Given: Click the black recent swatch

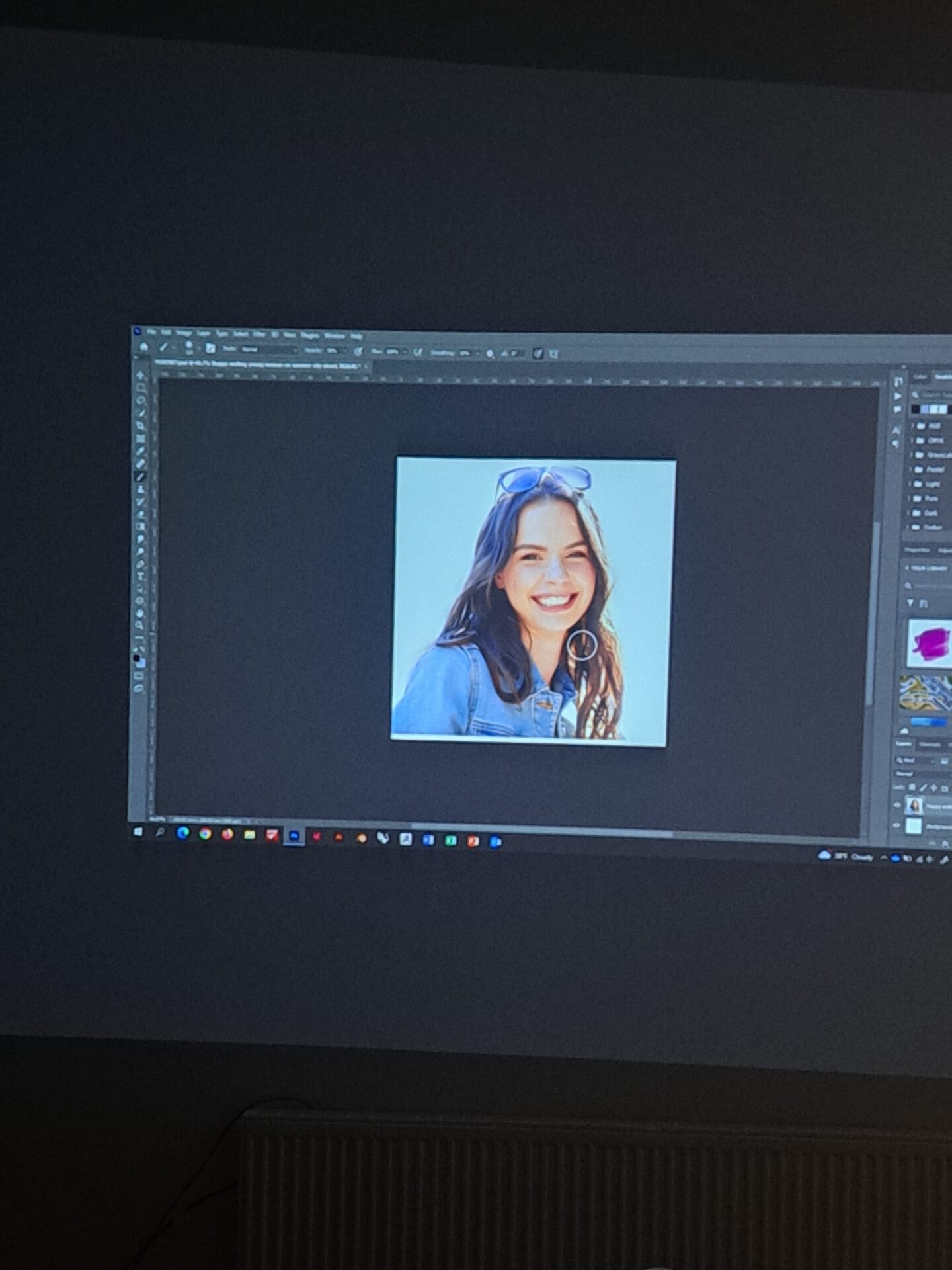Looking at the screenshot, I should pos(916,409).
